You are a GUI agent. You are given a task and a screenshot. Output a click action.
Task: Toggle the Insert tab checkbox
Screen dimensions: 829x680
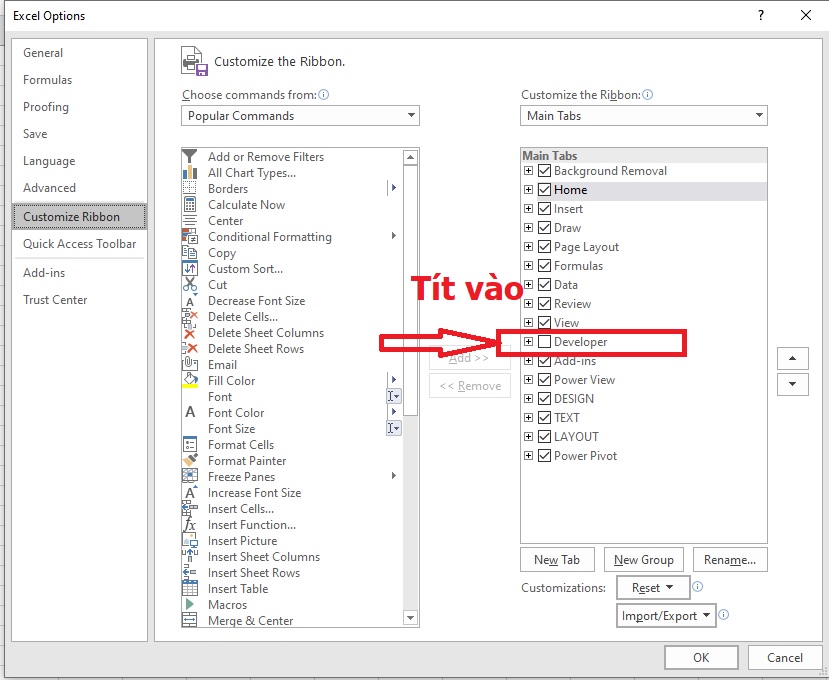click(x=545, y=208)
